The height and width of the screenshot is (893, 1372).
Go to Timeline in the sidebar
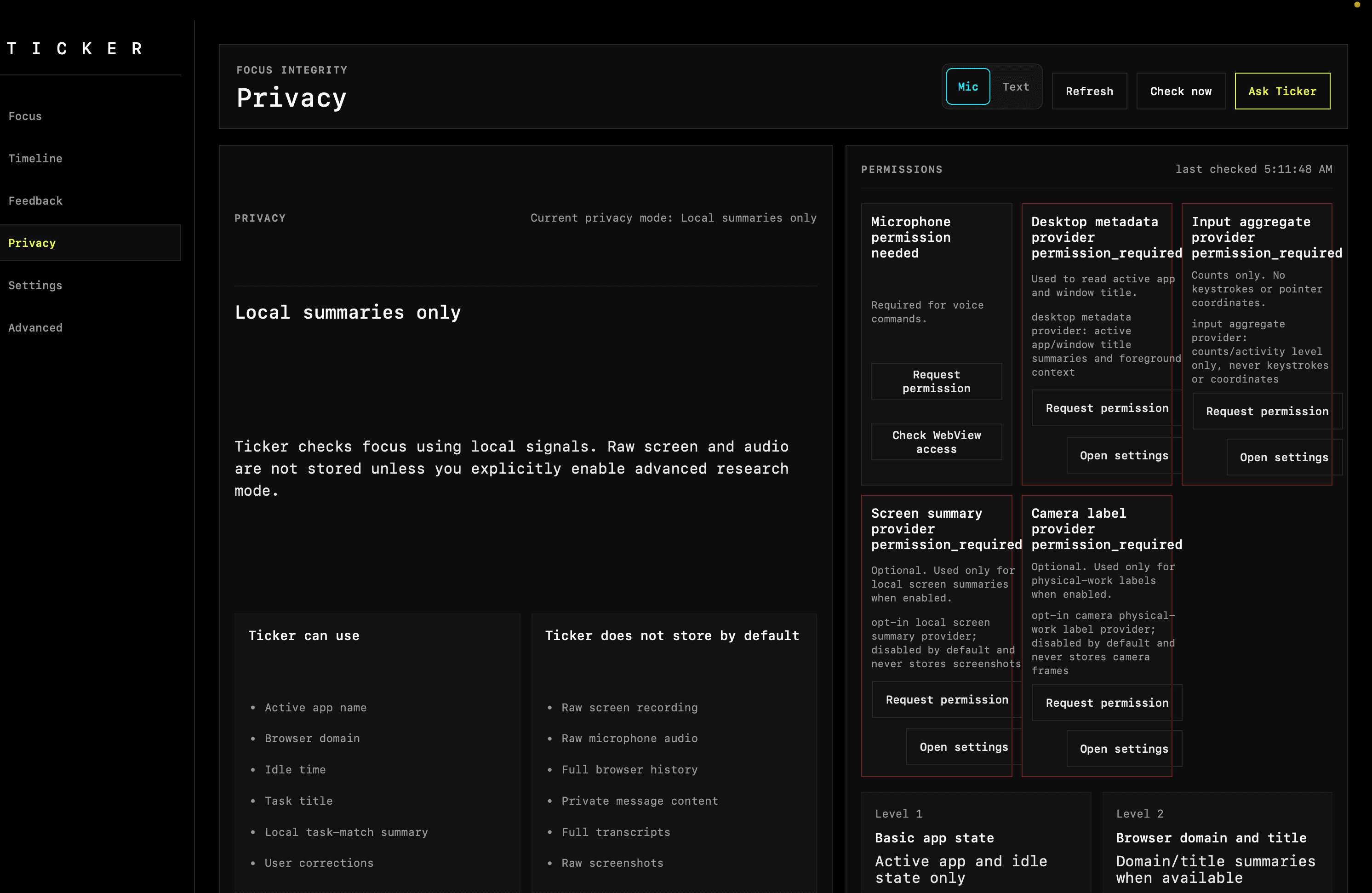[x=90, y=159]
